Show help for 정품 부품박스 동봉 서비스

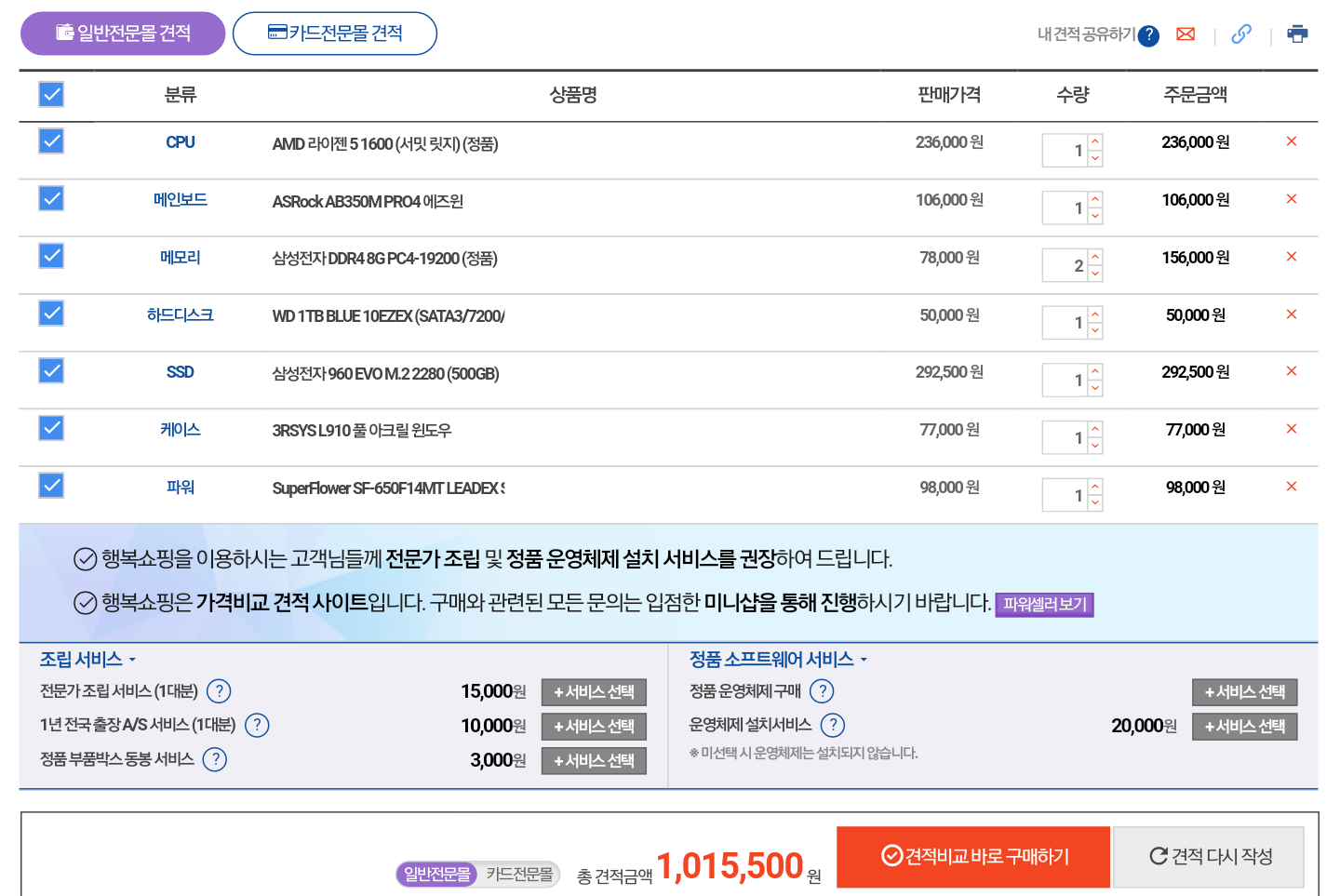click(x=215, y=760)
